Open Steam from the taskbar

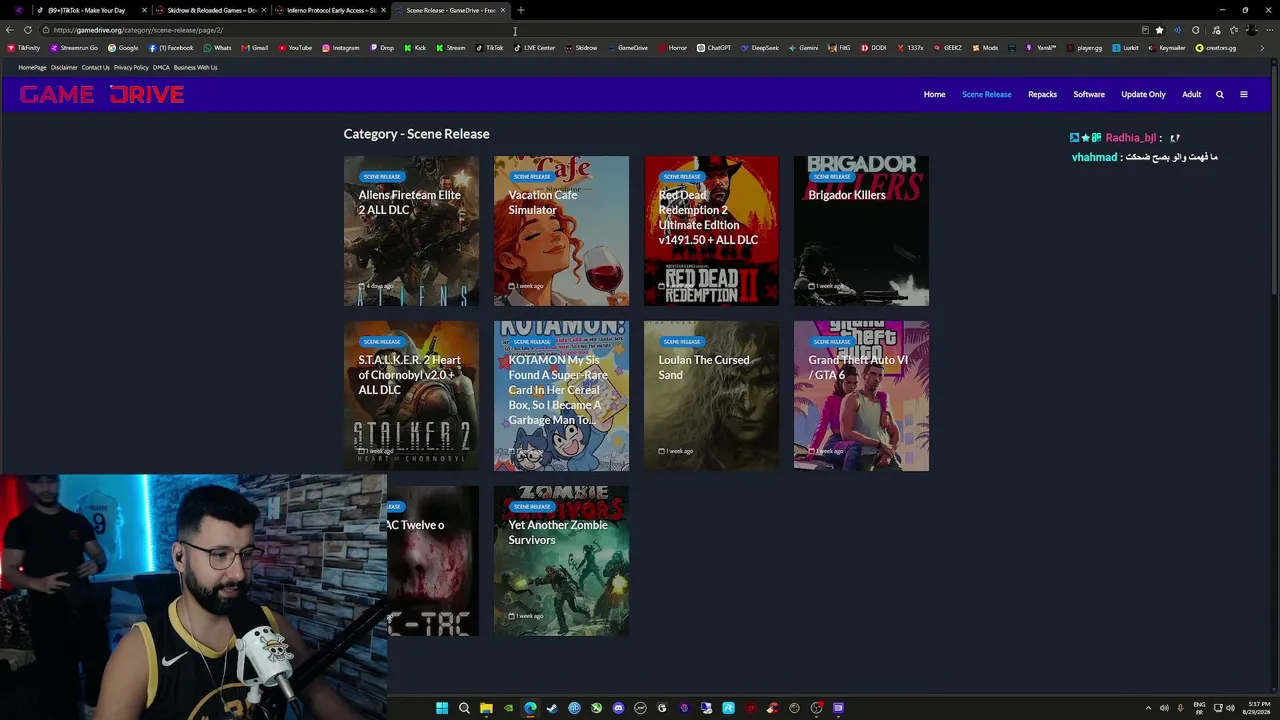552,708
